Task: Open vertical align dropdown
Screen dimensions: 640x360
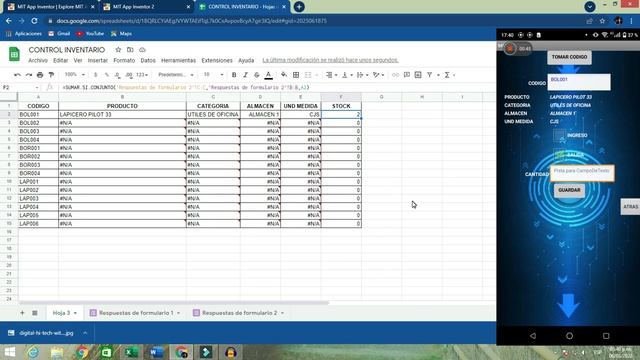Action: 346,75
